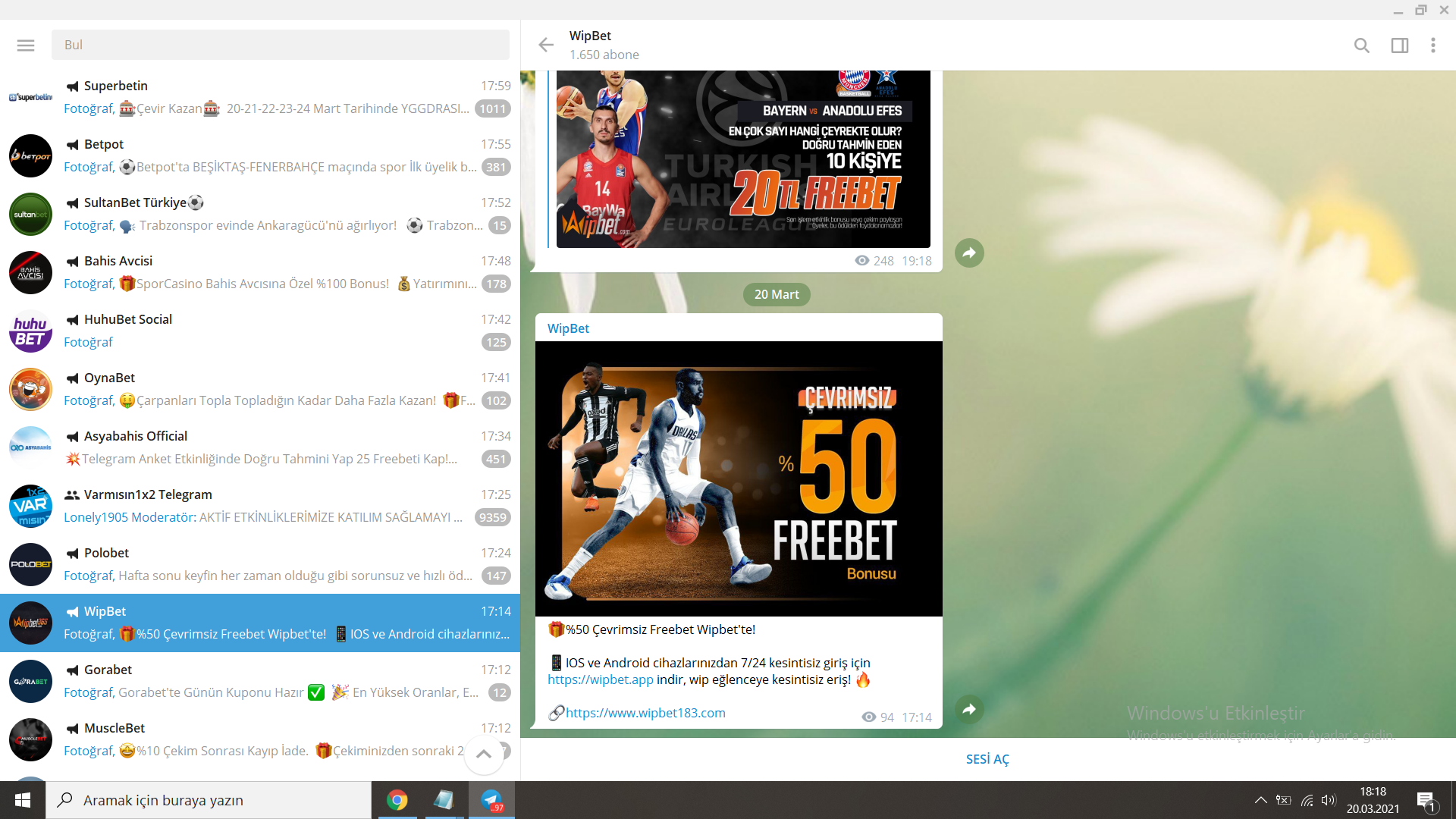Forward the %50 Freebet post
1456x819 pixels.
coord(969,709)
